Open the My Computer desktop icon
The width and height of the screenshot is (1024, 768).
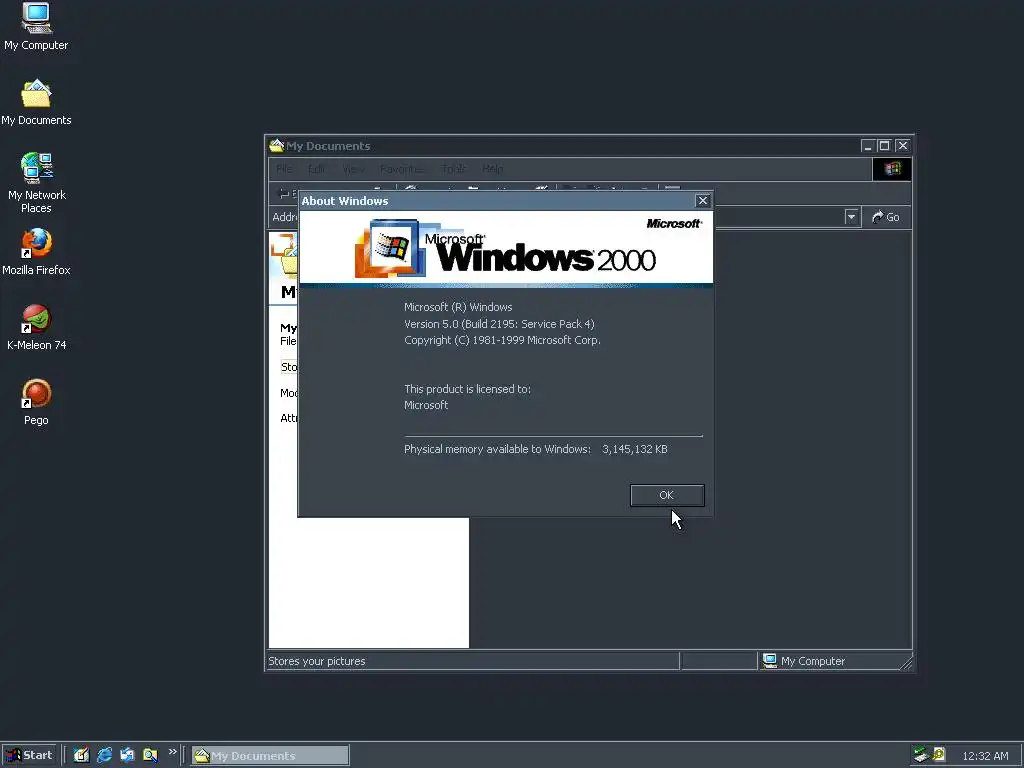coord(36,27)
